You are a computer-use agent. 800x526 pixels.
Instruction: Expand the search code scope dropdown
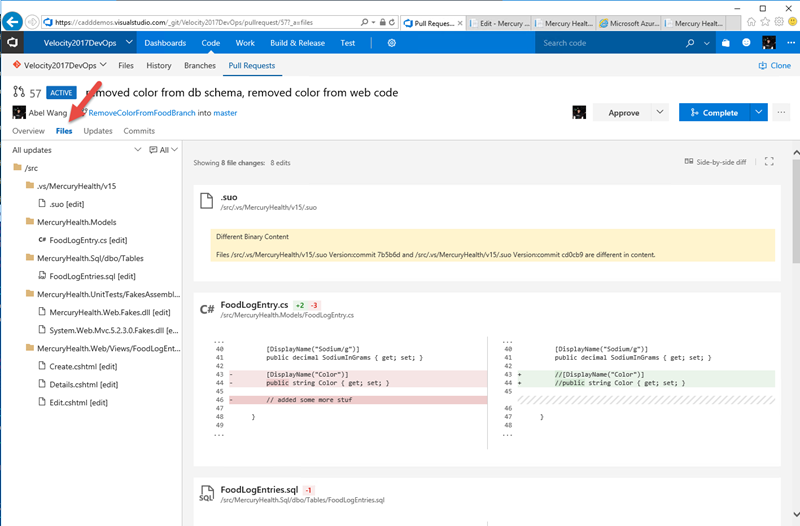click(x=707, y=43)
